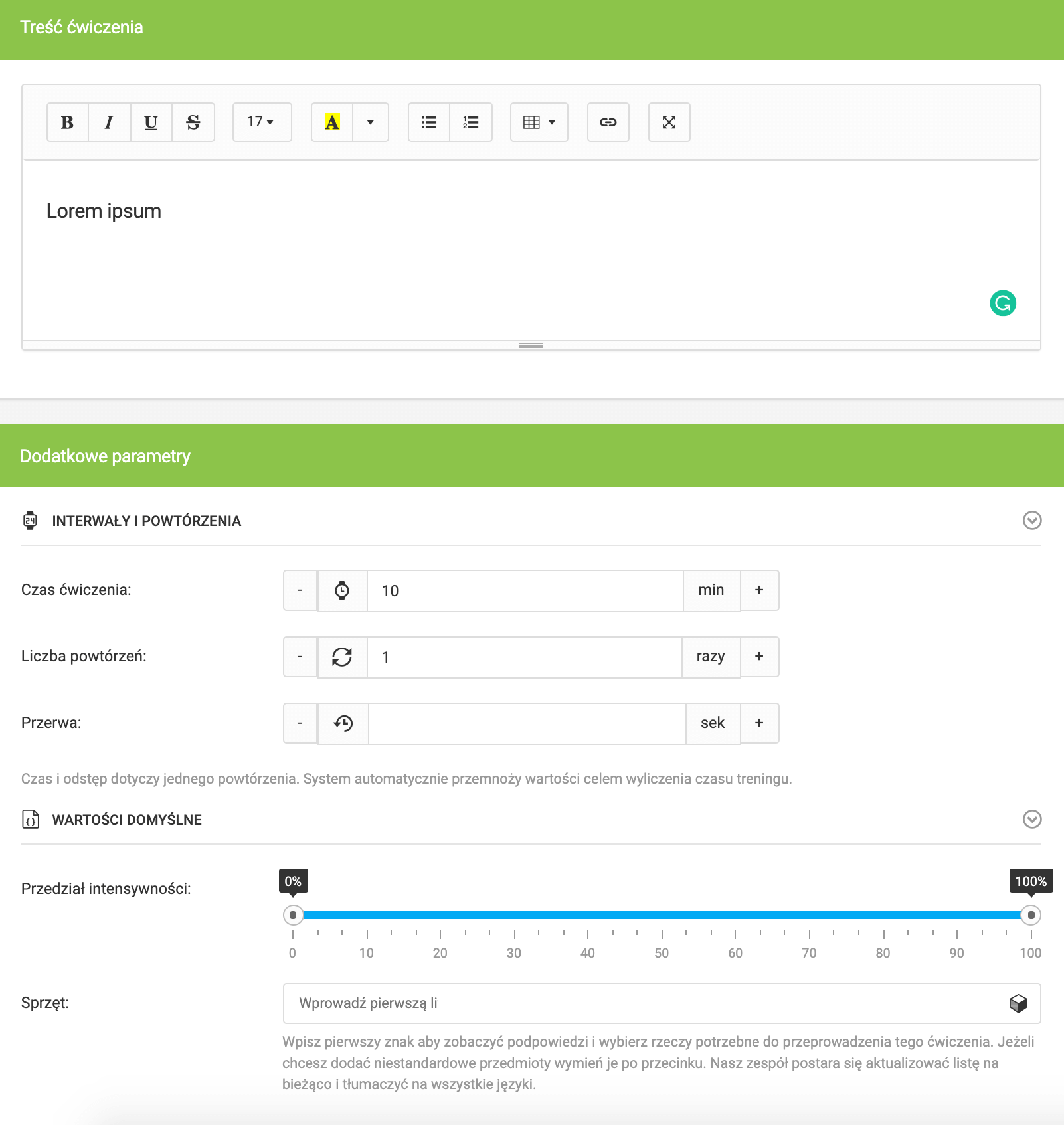Insert an unordered bullet list
Screen dimensions: 1064x1125
point(429,122)
